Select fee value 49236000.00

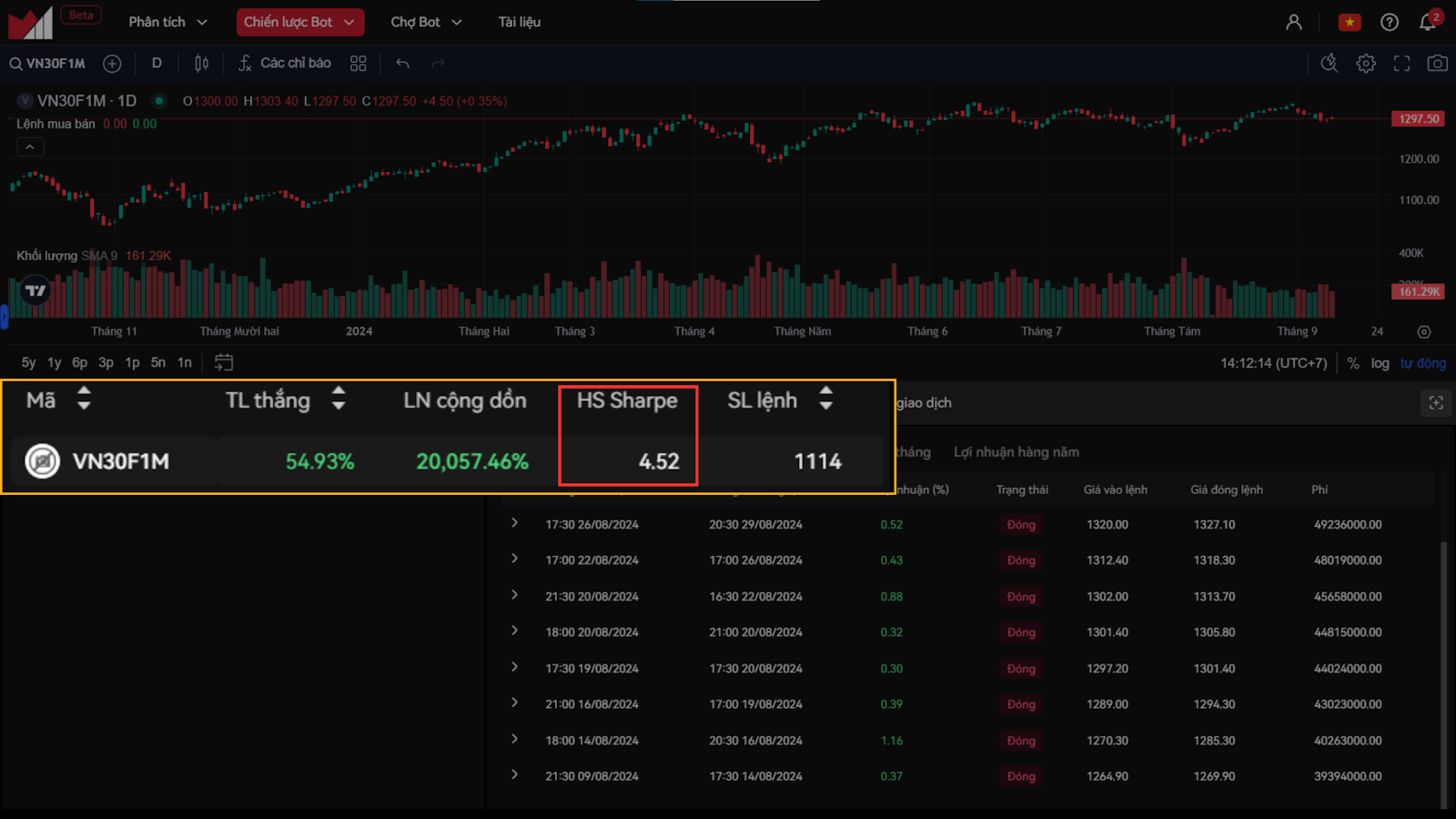(1348, 525)
